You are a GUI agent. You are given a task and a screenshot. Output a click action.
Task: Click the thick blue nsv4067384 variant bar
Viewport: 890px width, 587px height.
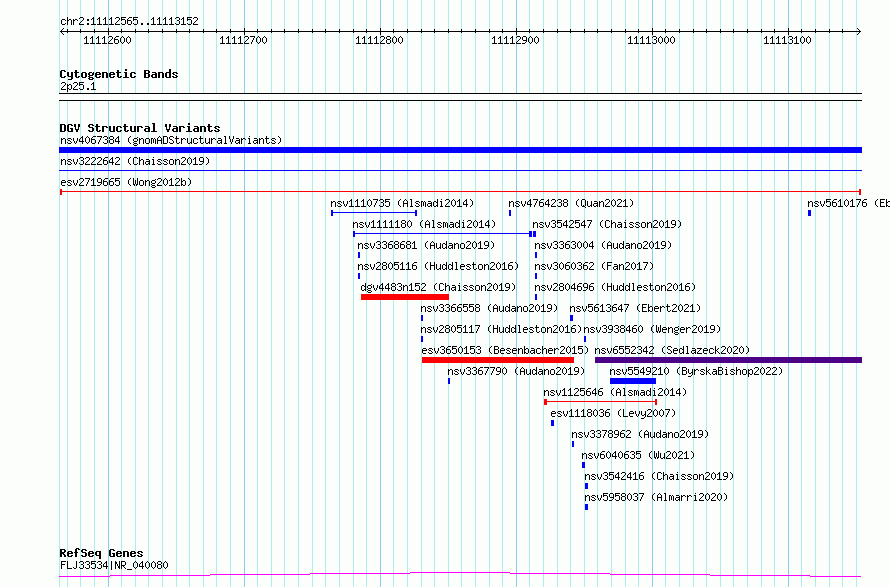[460, 150]
